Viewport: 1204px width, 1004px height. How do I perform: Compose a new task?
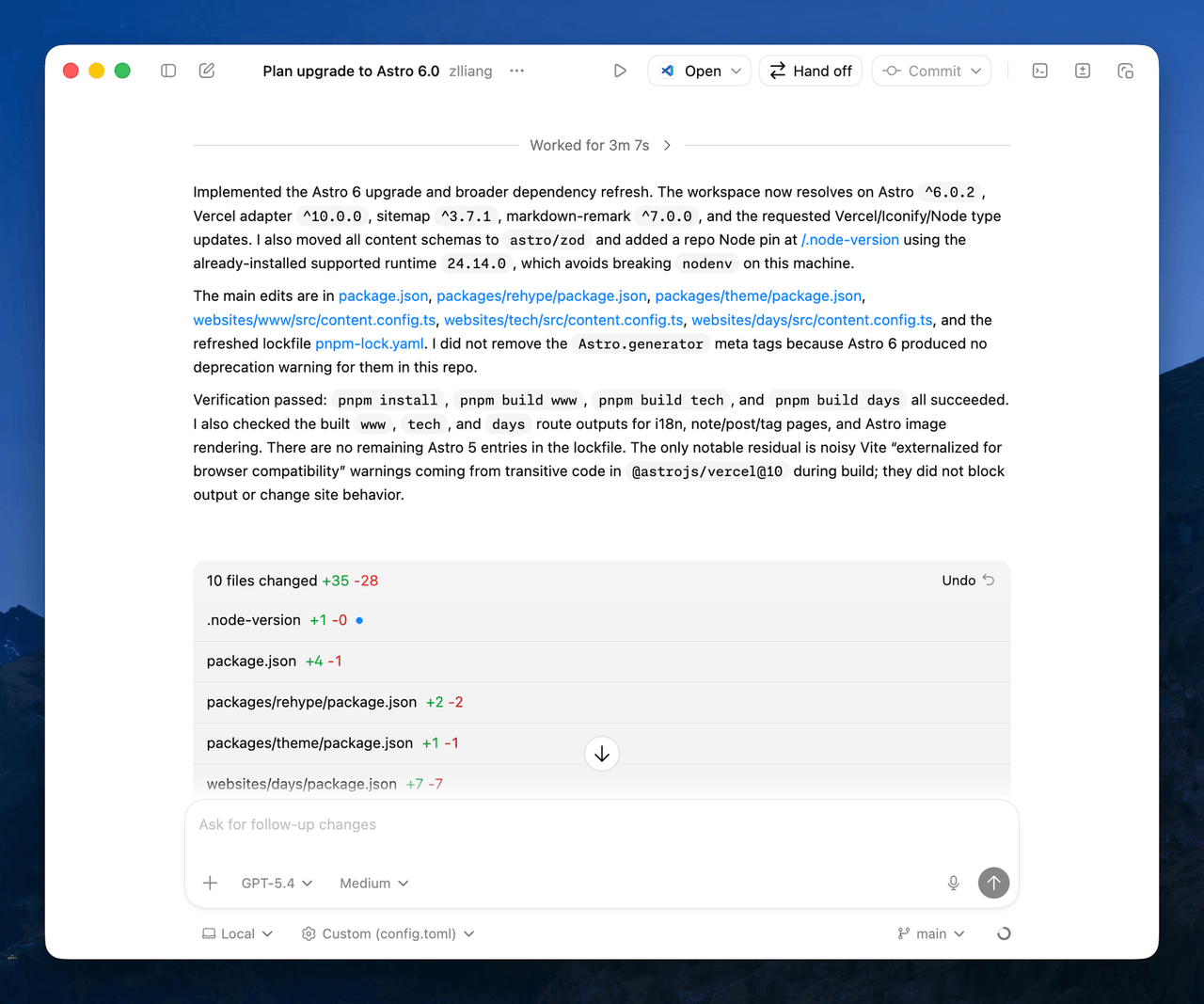click(206, 71)
